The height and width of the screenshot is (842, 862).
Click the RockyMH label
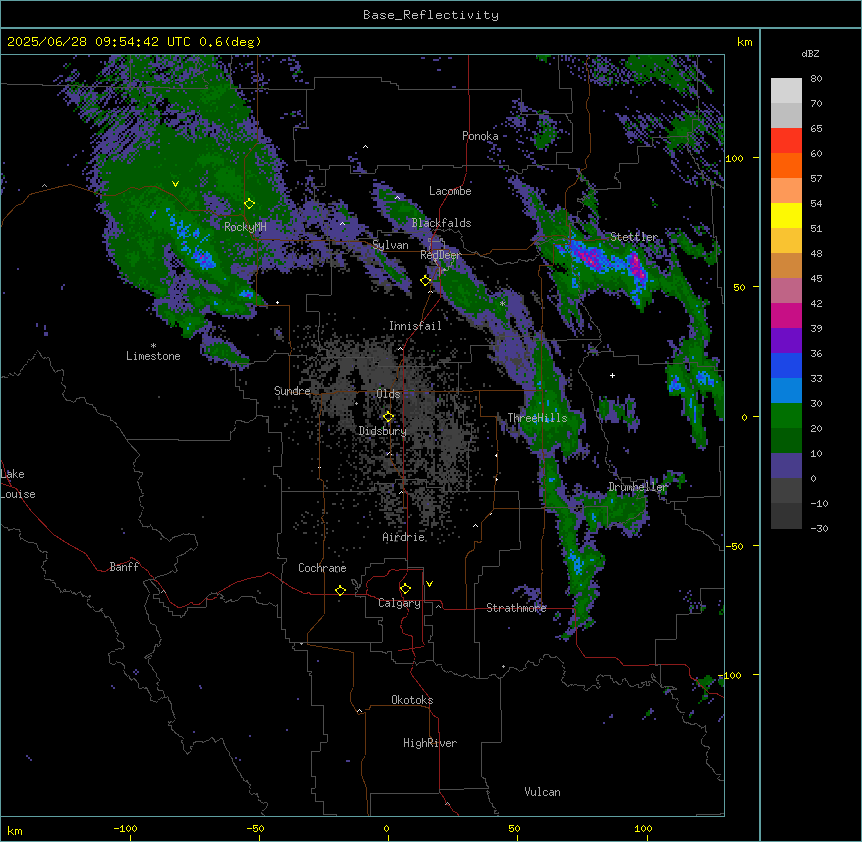pyautogui.click(x=245, y=227)
